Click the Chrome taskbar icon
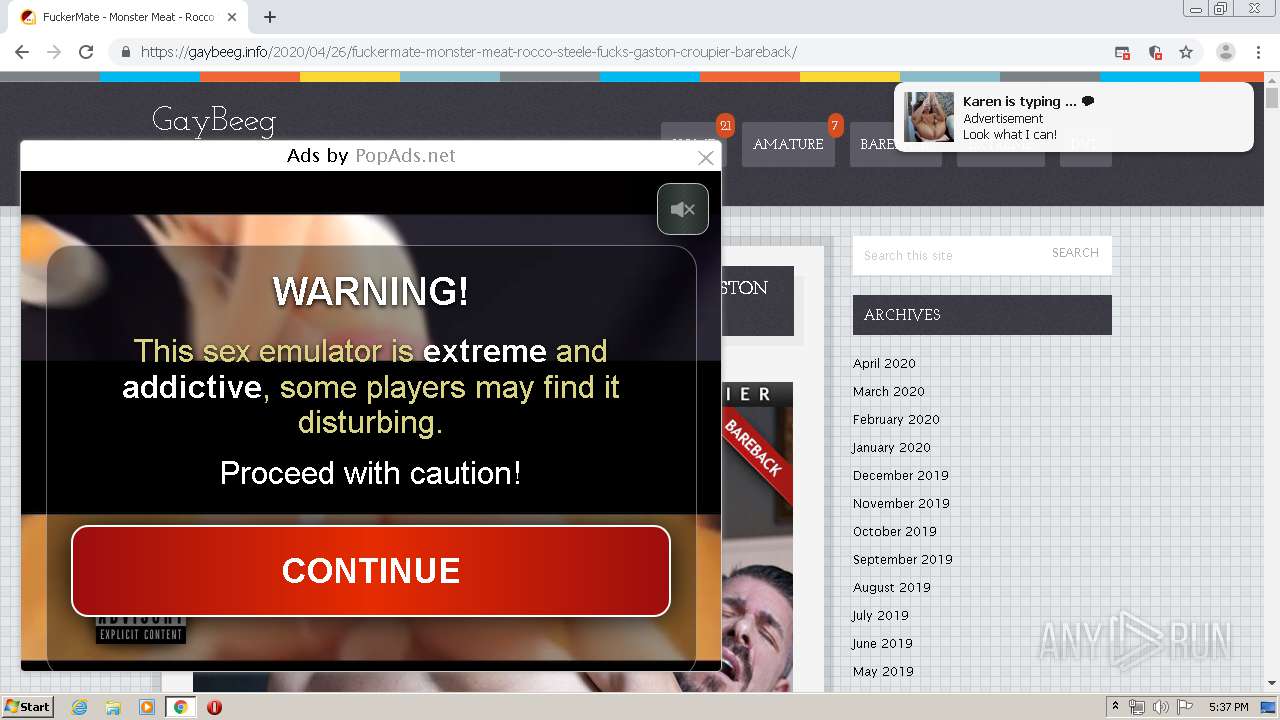Screen dimensions: 1280x720 [180, 707]
